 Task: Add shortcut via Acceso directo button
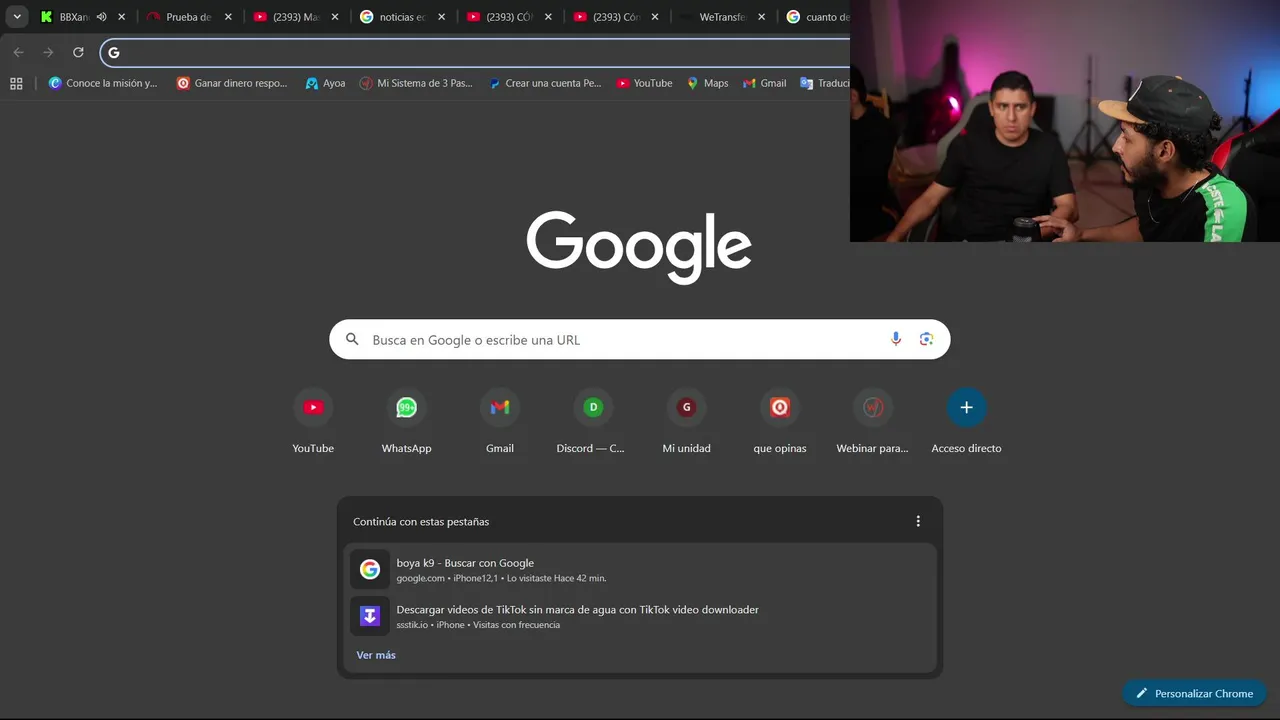point(966,421)
